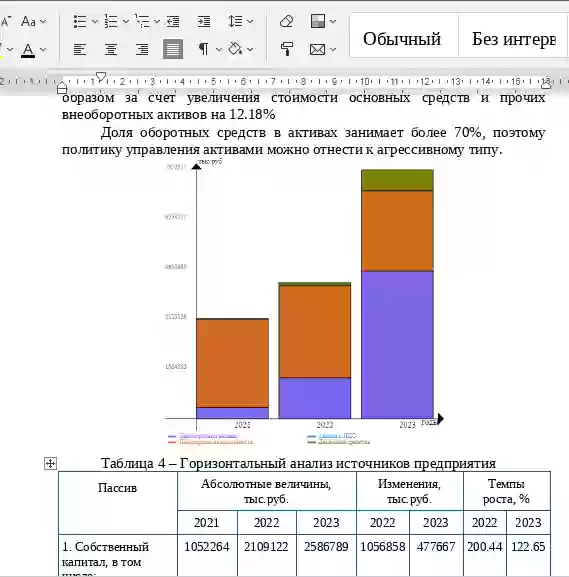The height and width of the screenshot is (577, 569).
Task: Click the paint roller format painter icon
Action: [x=286, y=49]
